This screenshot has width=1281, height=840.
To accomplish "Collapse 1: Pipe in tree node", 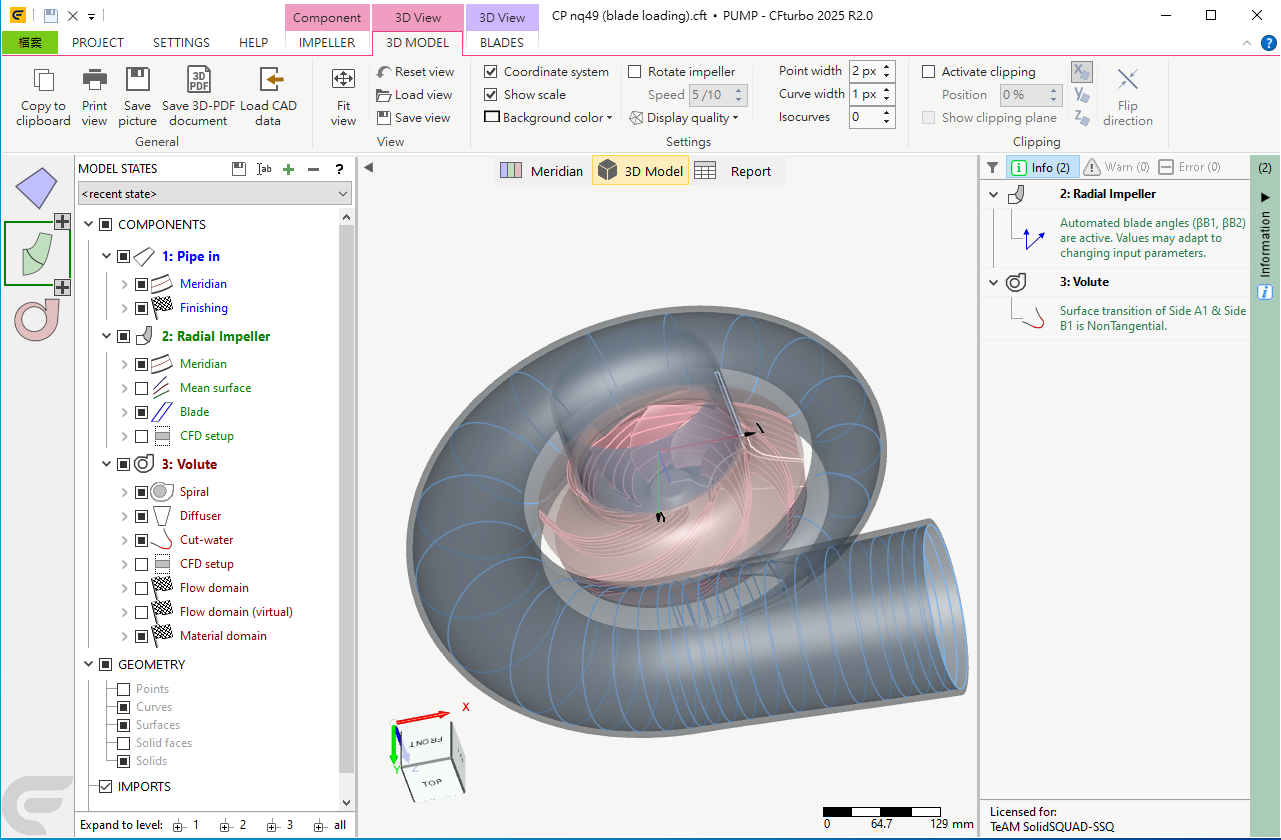I will (x=107, y=257).
